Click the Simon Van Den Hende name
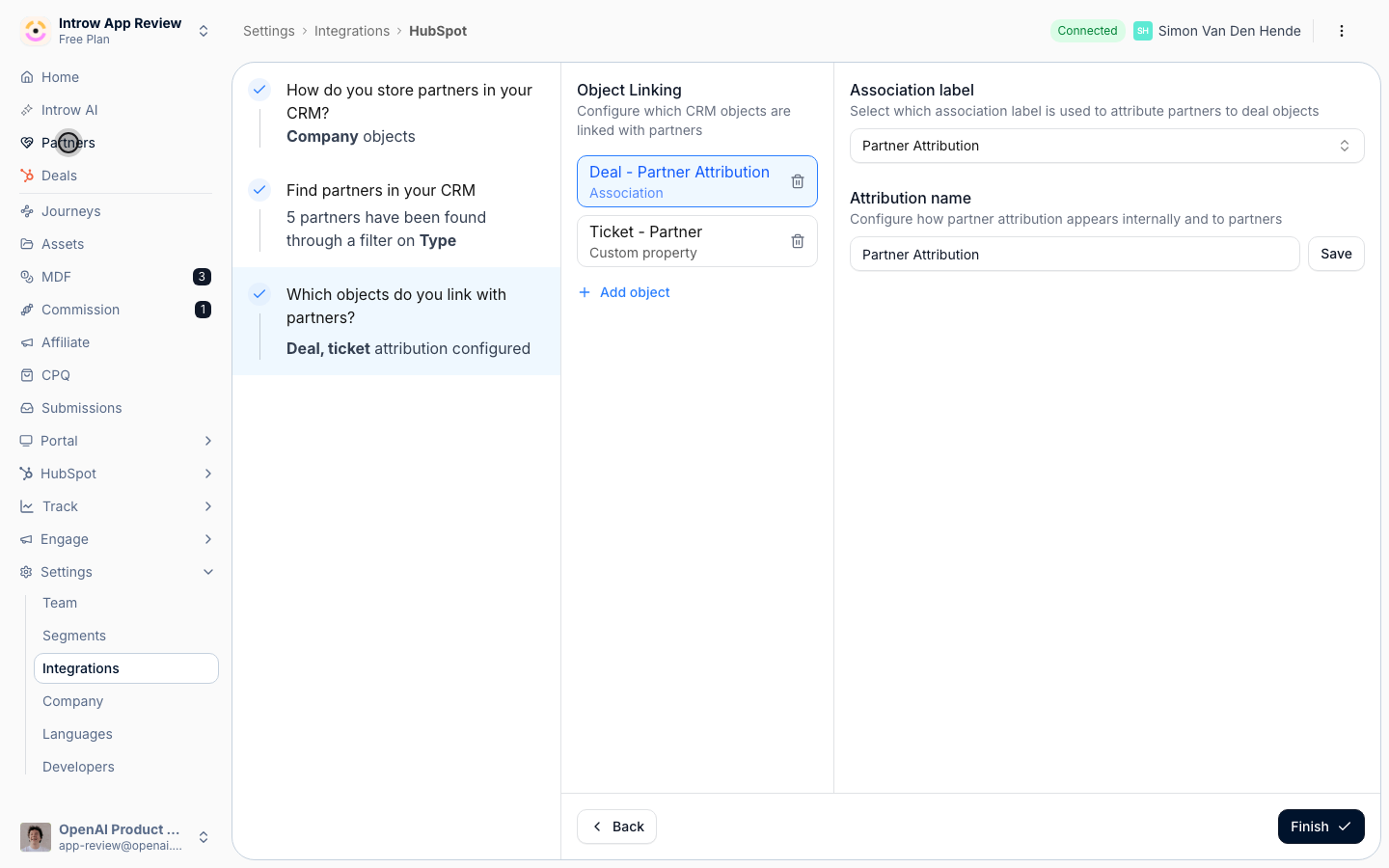 coord(1230,31)
